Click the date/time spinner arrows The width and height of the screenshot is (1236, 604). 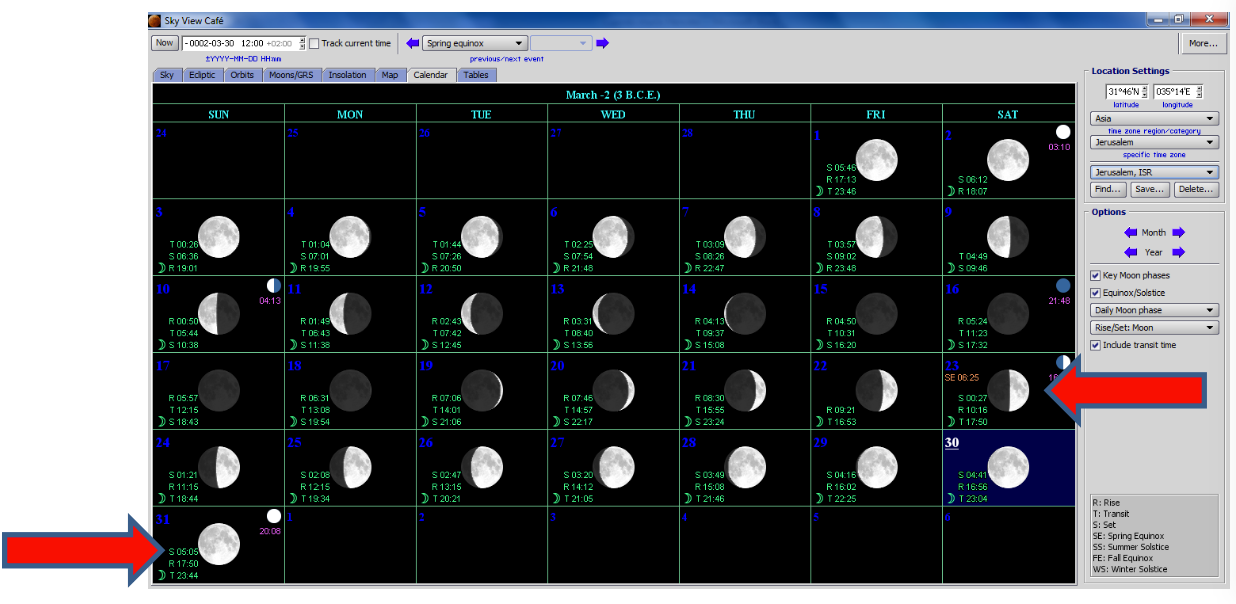(302, 43)
